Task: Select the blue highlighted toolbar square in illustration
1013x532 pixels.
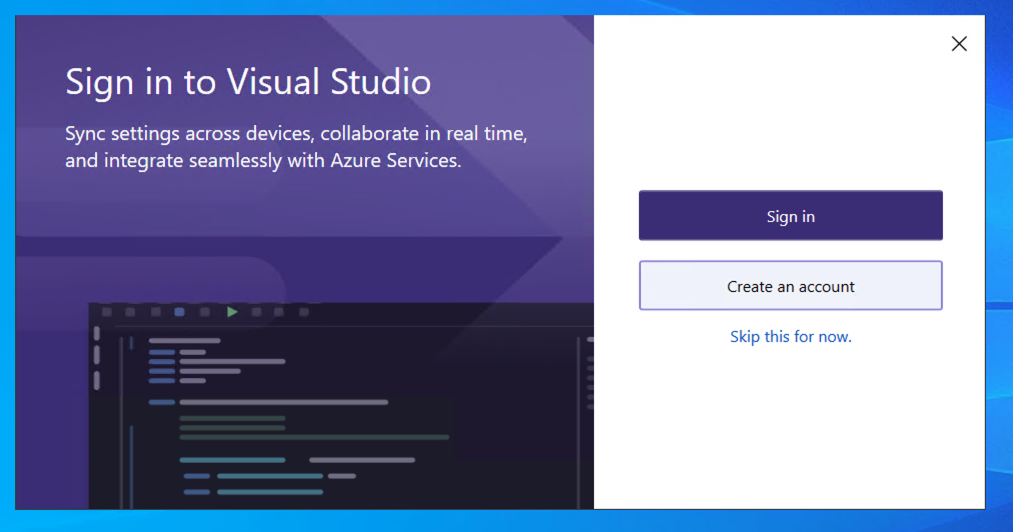Action: tap(180, 312)
